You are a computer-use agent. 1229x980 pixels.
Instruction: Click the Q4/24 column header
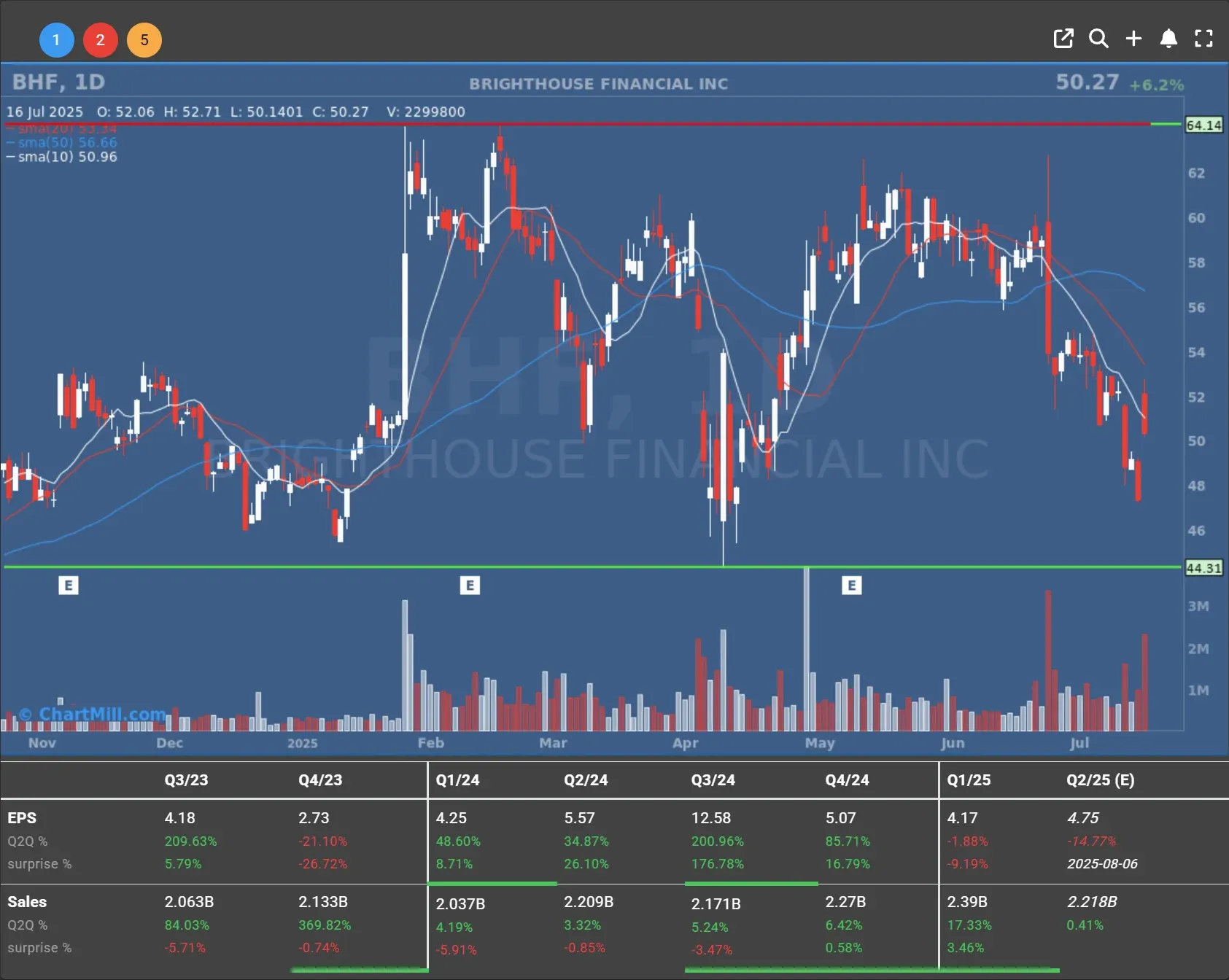847,779
